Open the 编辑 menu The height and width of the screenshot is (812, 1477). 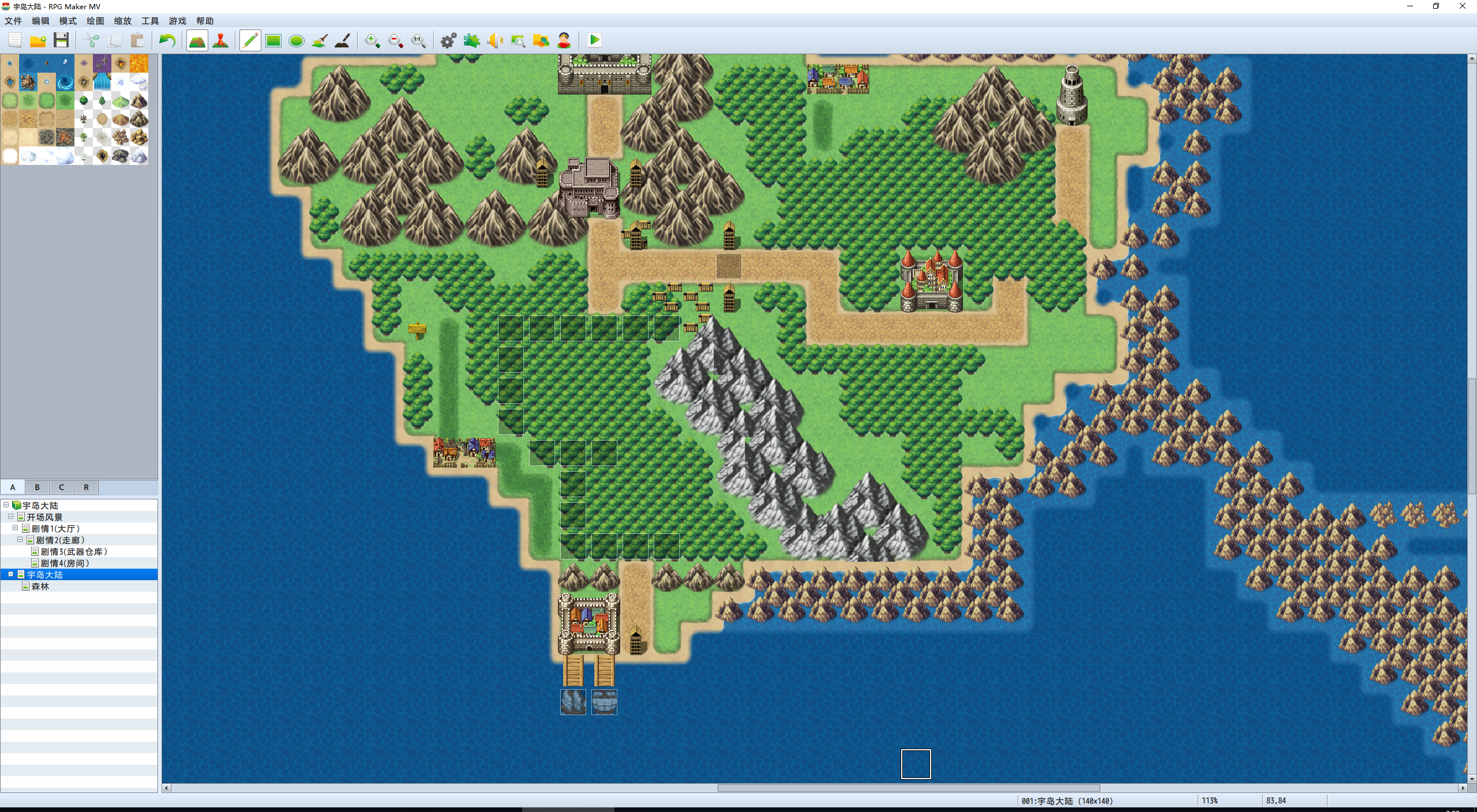point(40,21)
